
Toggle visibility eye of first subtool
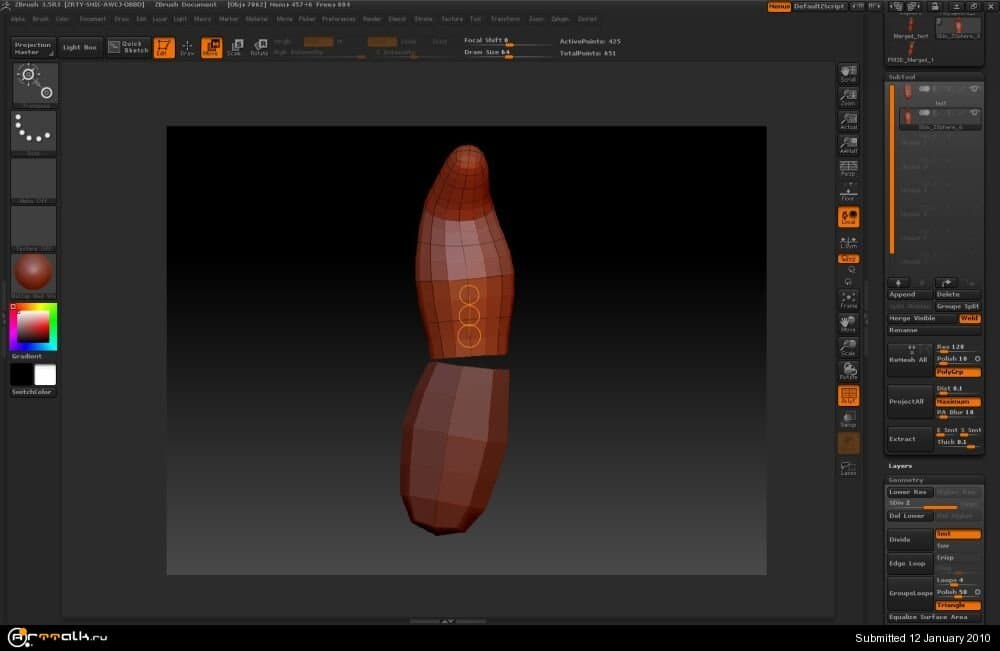(973, 89)
